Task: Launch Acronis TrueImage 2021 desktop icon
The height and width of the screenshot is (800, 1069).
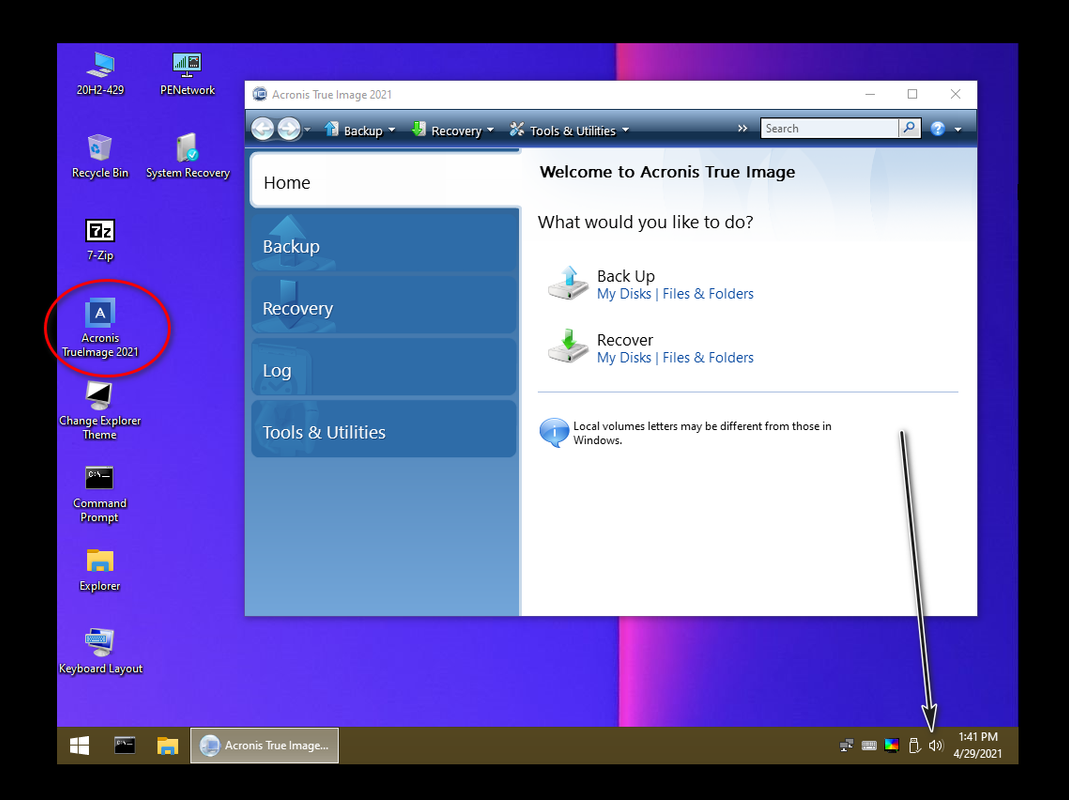Action: (100, 328)
